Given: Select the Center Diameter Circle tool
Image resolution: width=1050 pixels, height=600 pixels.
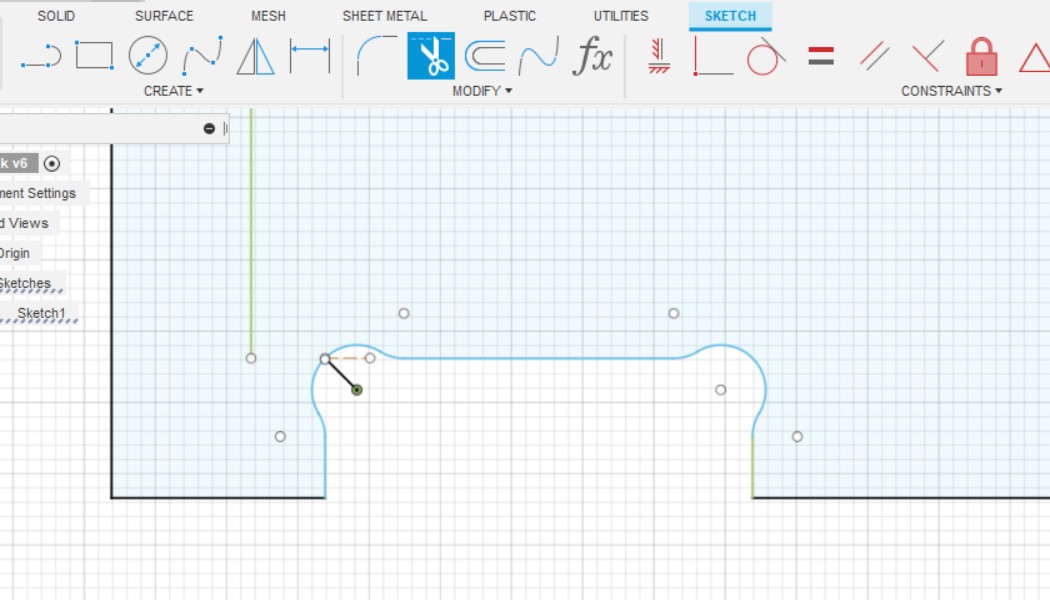Looking at the screenshot, I should [147, 56].
